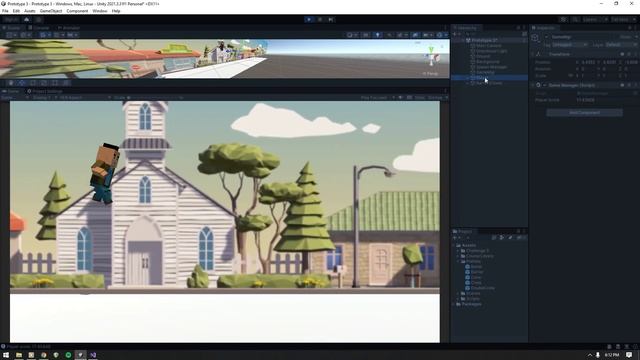
Task: Click the Project create plus button
Action: pos(455,238)
